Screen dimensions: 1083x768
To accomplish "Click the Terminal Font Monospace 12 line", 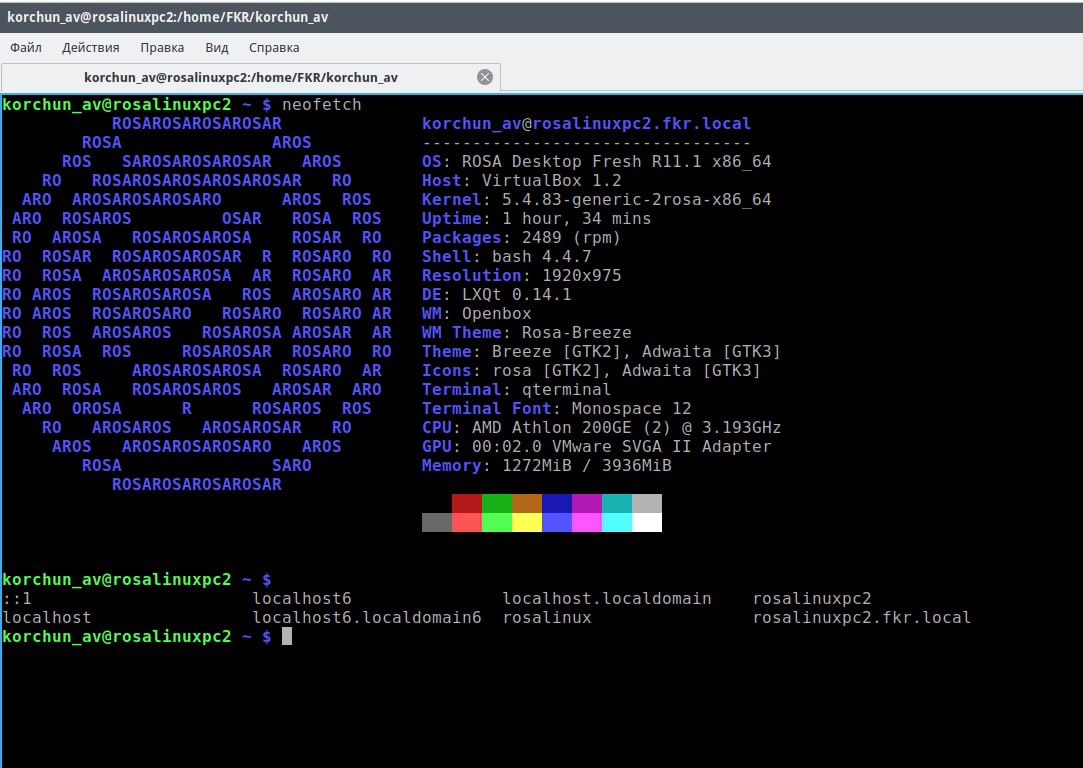I will point(557,408).
